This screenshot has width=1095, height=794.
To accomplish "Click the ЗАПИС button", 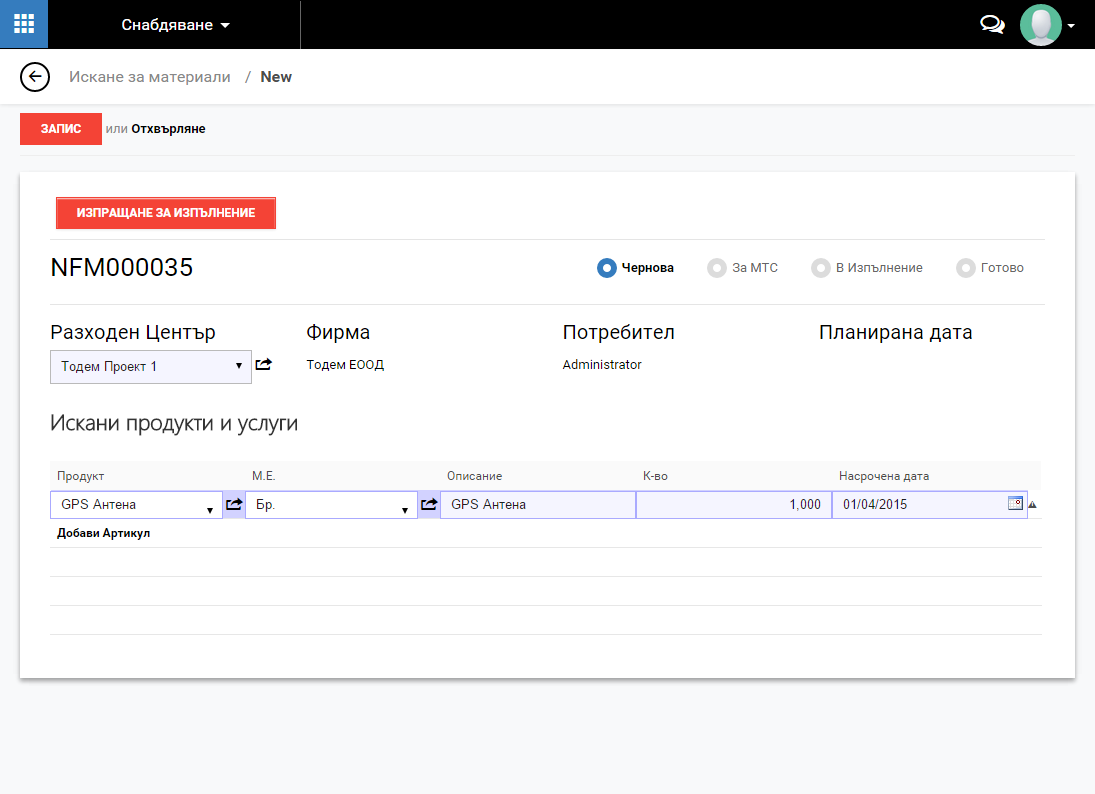I will [x=61, y=129].
